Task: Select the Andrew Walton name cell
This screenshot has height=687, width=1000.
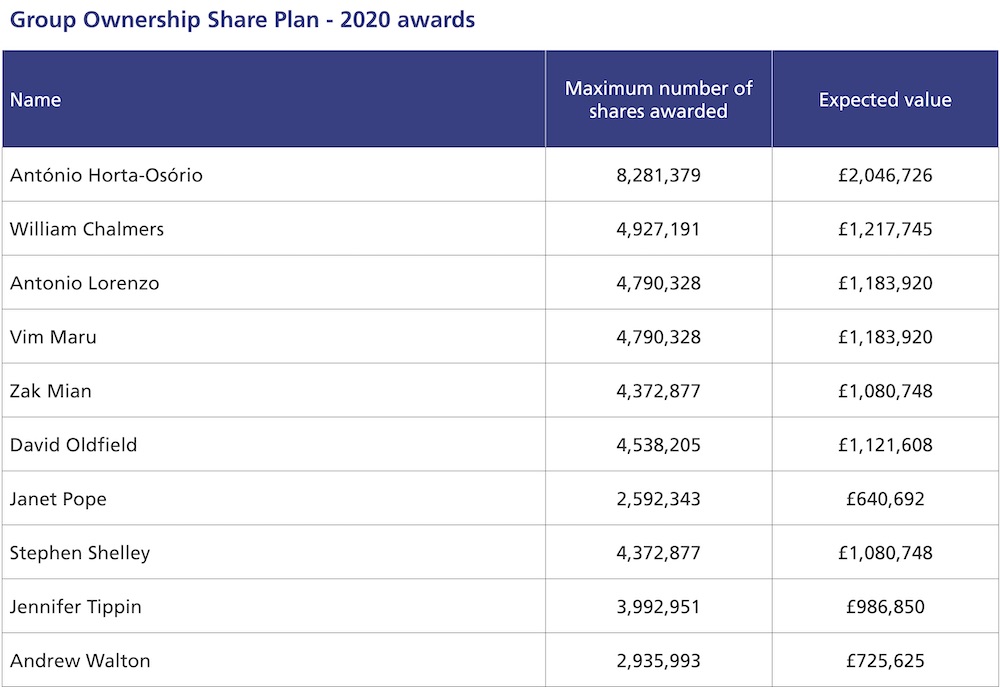Action: pos(80,661)
